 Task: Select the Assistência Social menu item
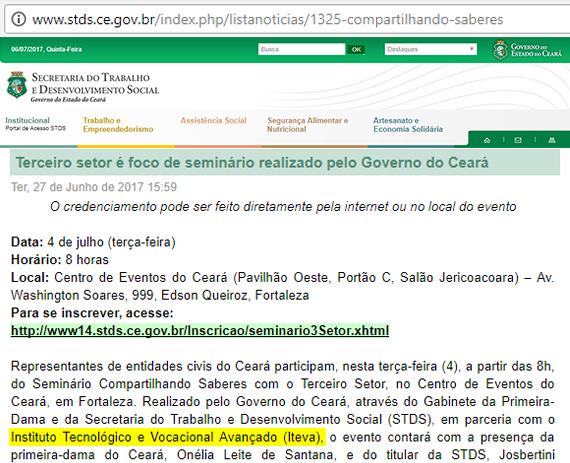pyautogui.click(x=213, y=120)
